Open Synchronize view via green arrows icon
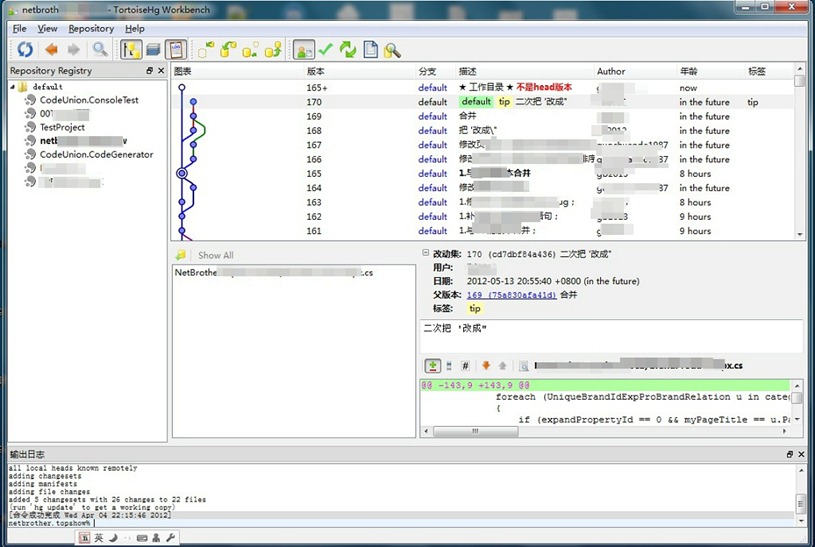The height and width of the screenshot is (547, 815). 348,49
